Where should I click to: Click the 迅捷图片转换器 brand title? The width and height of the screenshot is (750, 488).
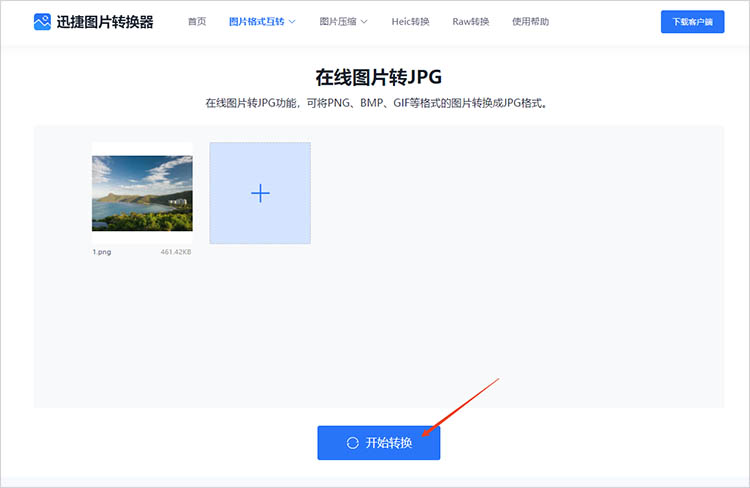click(105, 22)
